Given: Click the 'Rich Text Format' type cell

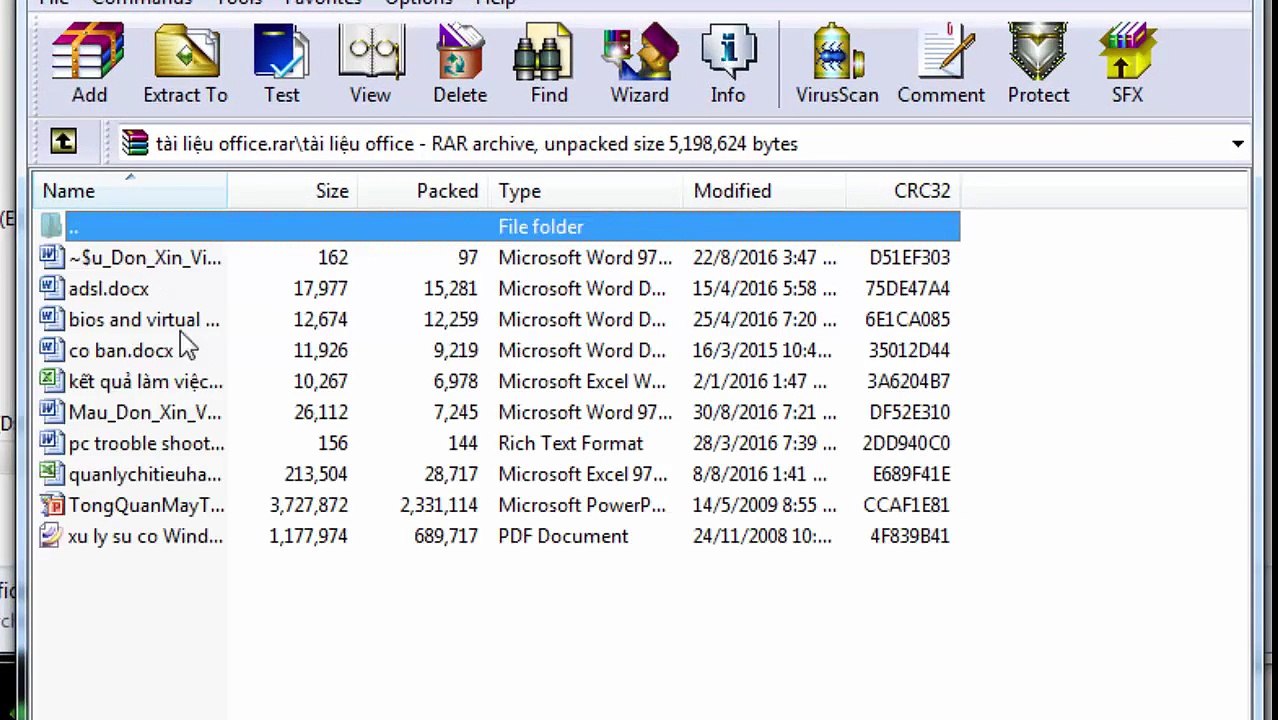Looking at the screenshot, I should click(x=570, y=444).
